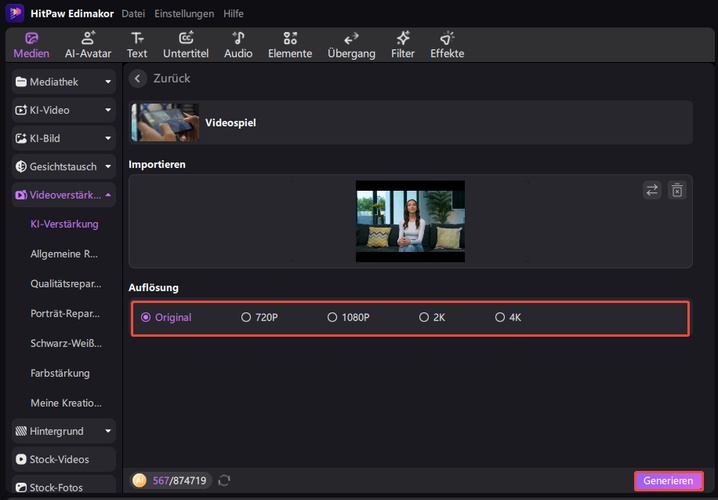Open the Effekte tool
718x500 pixels.
(447, 45)
